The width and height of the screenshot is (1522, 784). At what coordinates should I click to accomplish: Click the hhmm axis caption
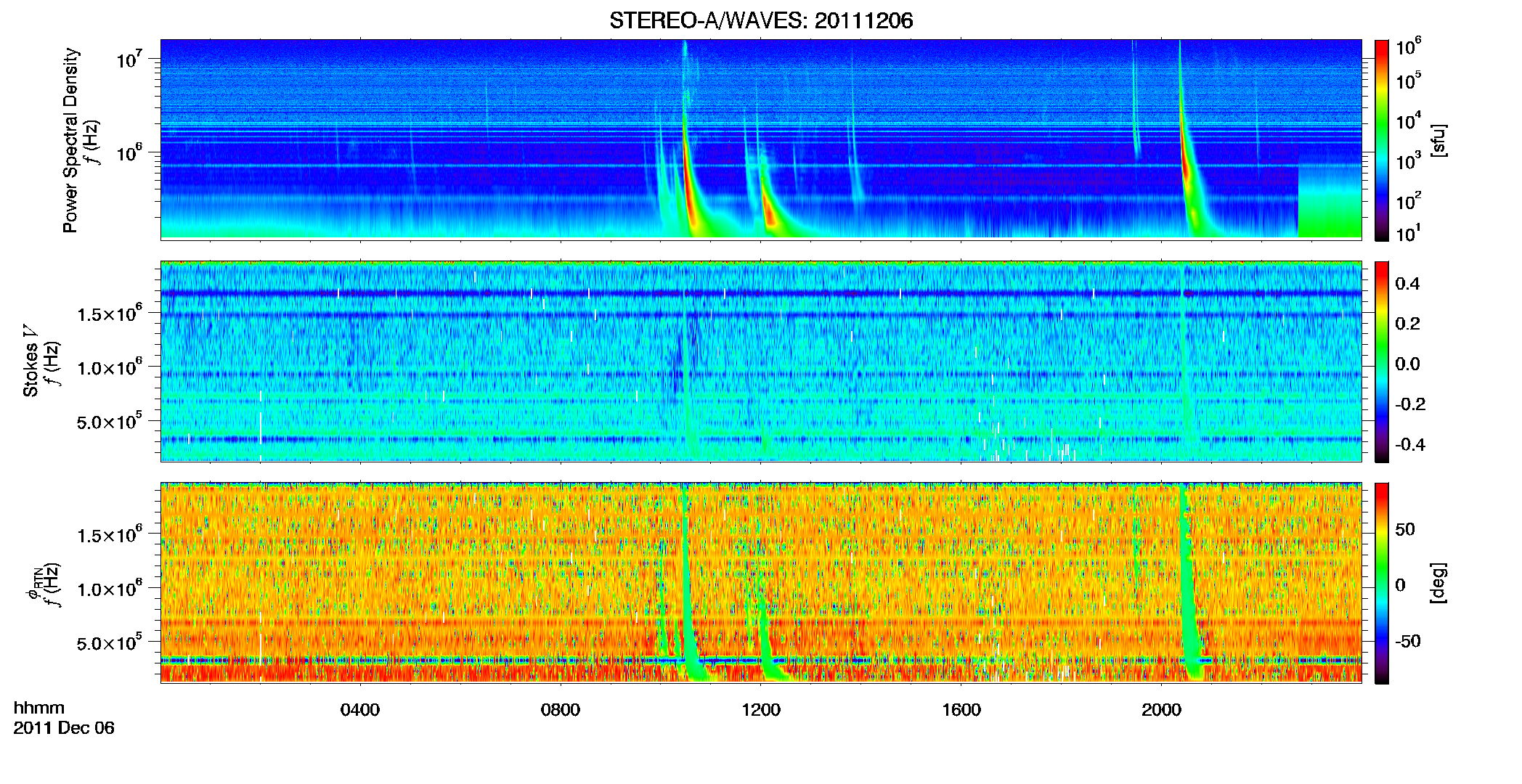click(x=39, y=708)
